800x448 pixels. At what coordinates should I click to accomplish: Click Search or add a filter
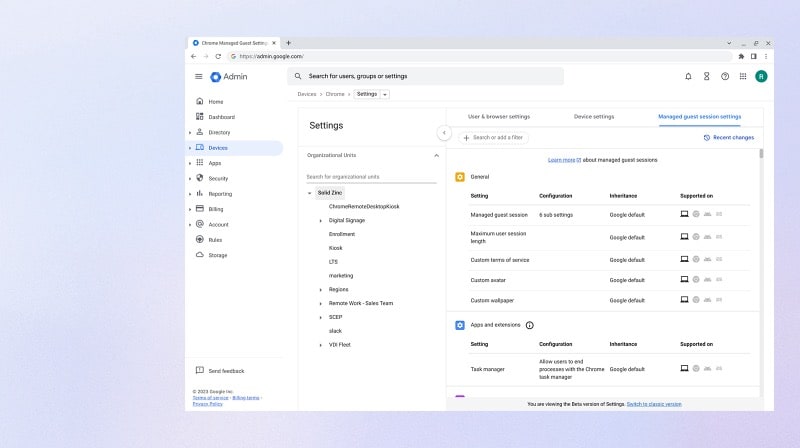pyautogui.click(x=493, y=138)
